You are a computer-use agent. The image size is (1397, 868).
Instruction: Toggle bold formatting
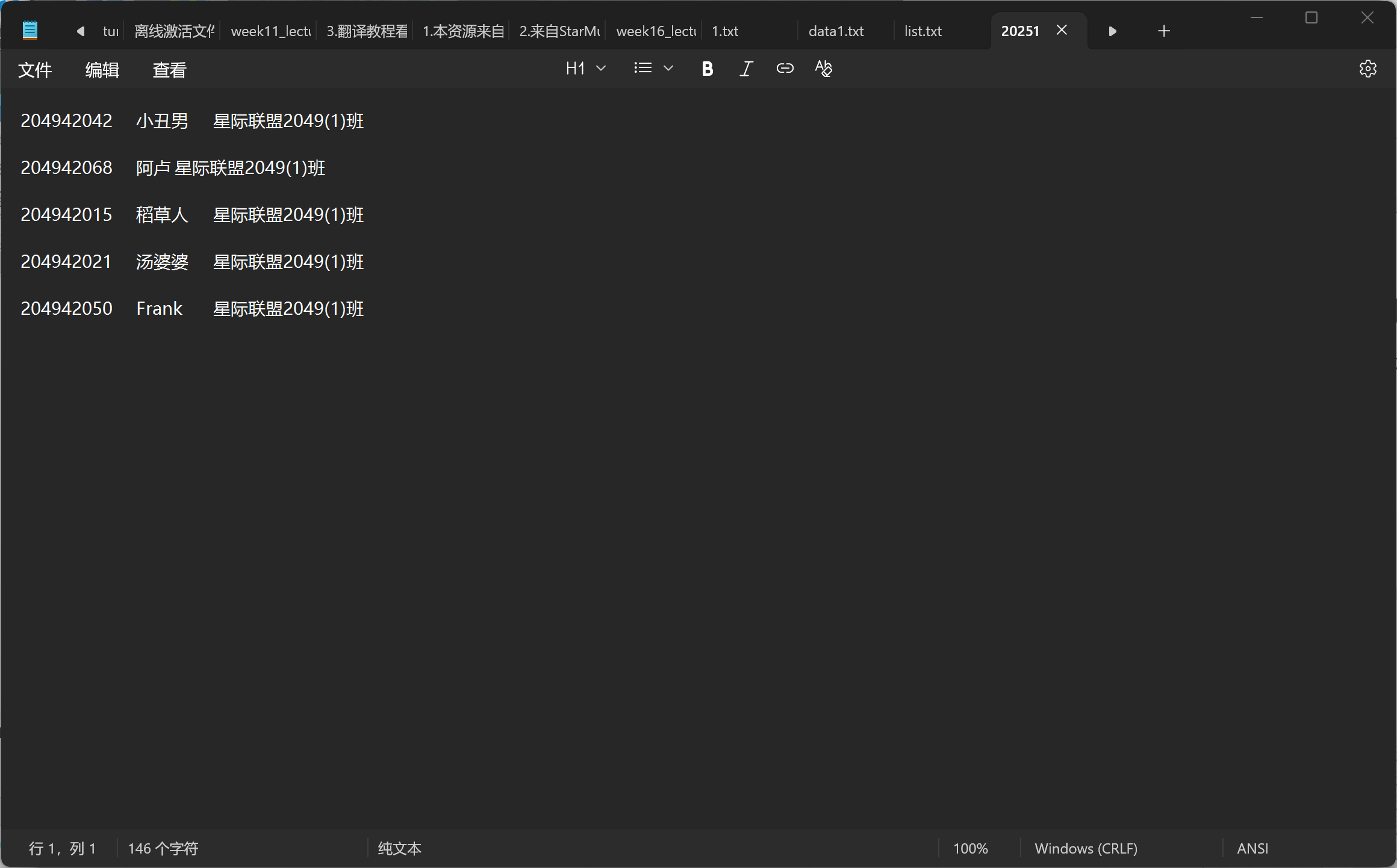pos(708,69)
